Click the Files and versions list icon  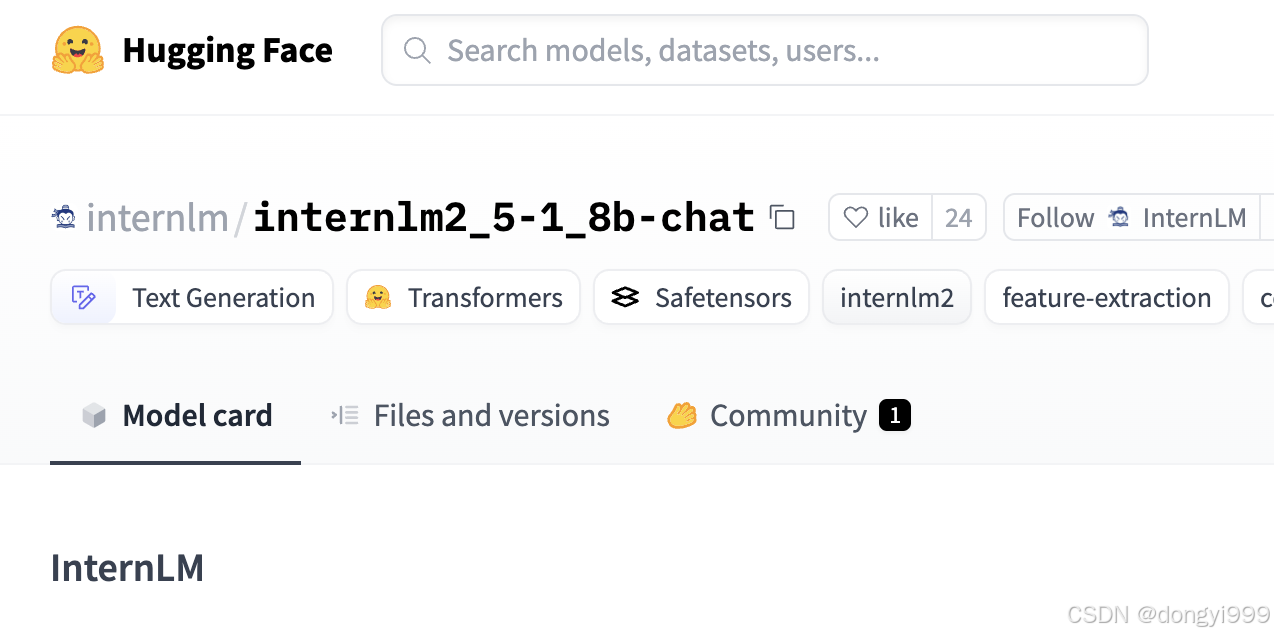tap(345, 416)
